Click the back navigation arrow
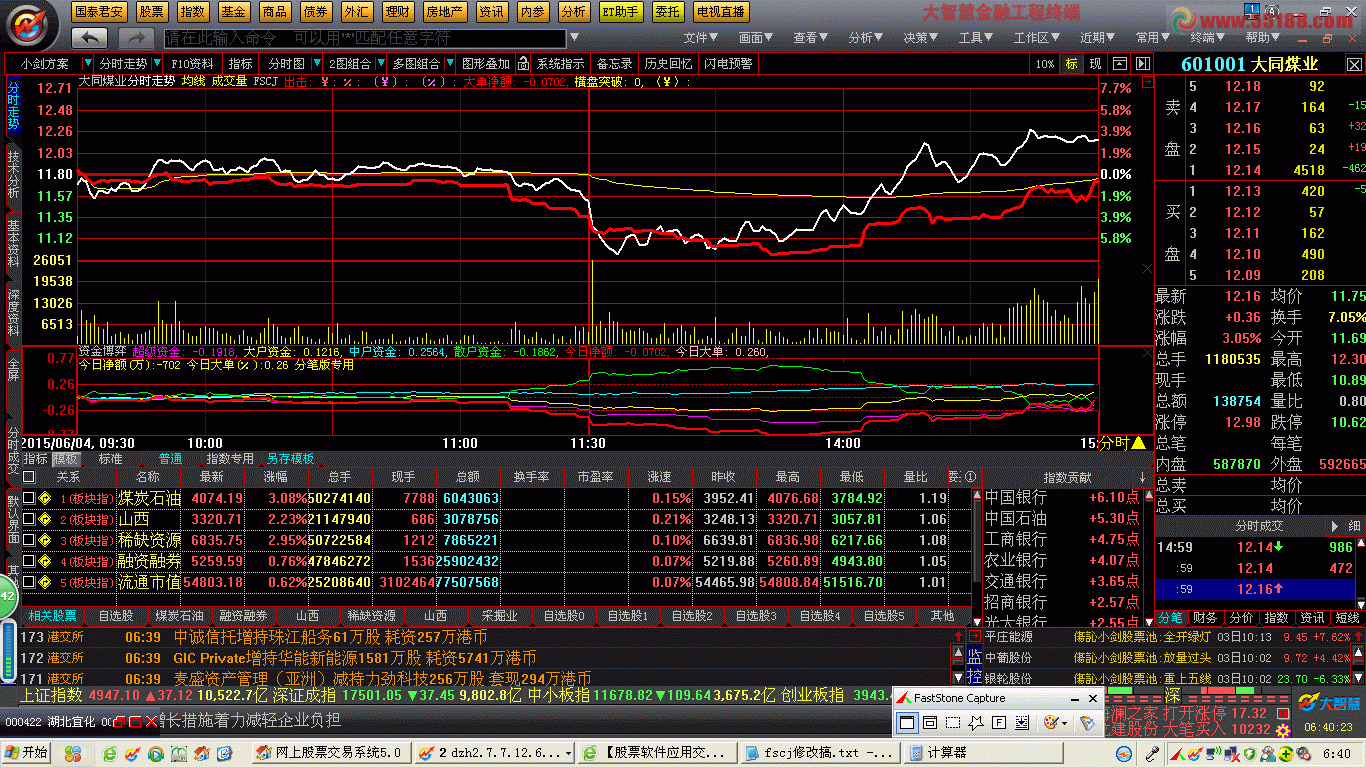 90,37
